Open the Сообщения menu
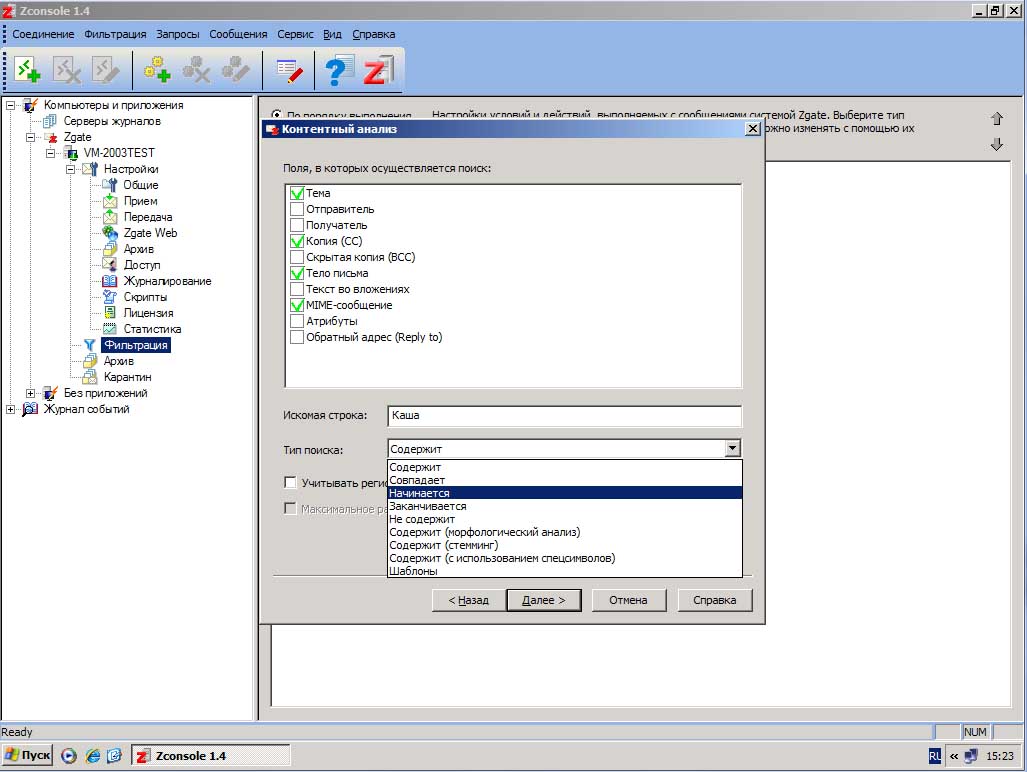Screen dimensions: 1027x772 pyautogui.click(x=238, y=34)
